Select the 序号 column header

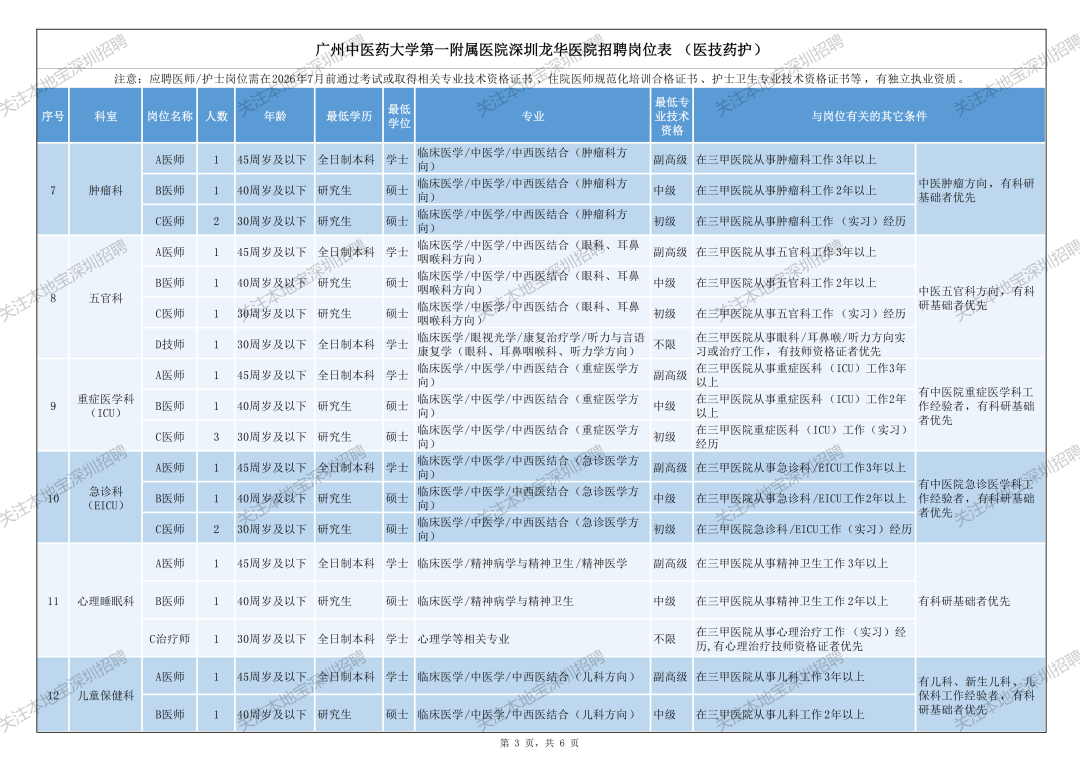(53, 116)
